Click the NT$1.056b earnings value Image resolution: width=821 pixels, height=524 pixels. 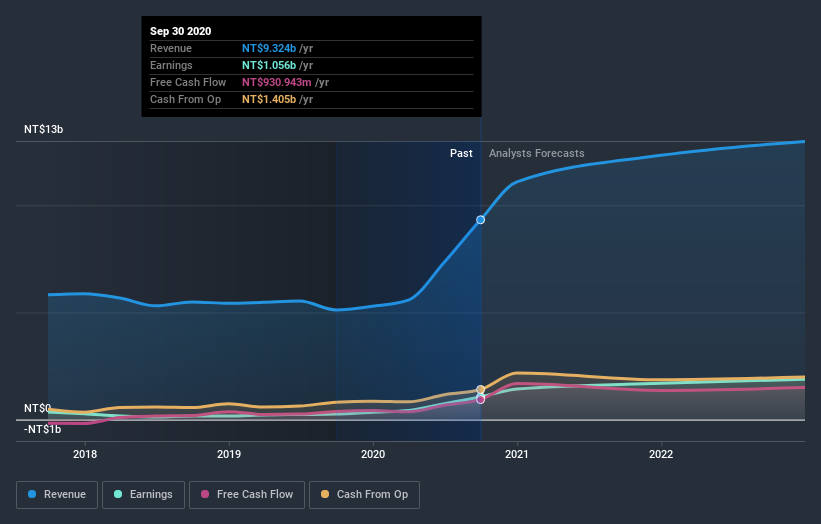coord(269,65)
